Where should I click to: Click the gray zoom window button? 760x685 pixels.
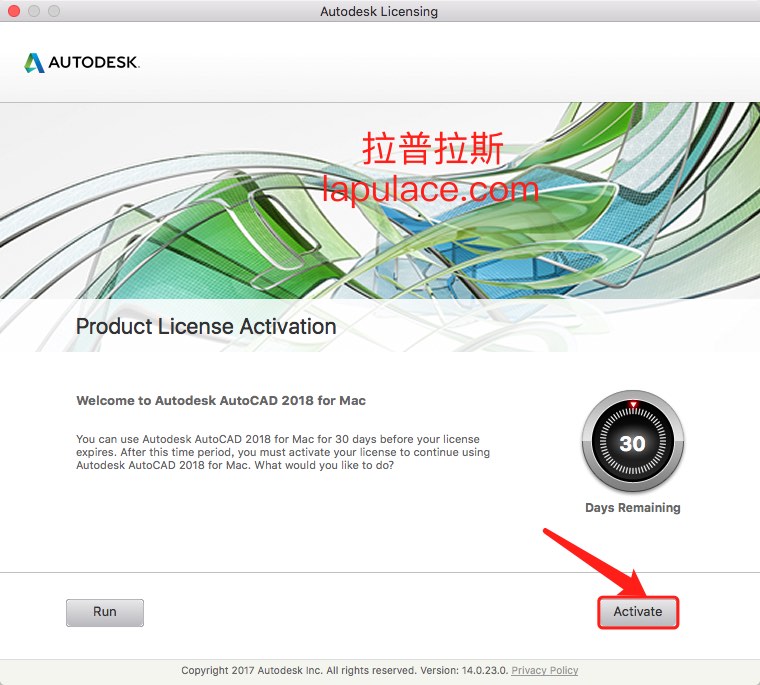pyautogui.click(x=54, y=11)
